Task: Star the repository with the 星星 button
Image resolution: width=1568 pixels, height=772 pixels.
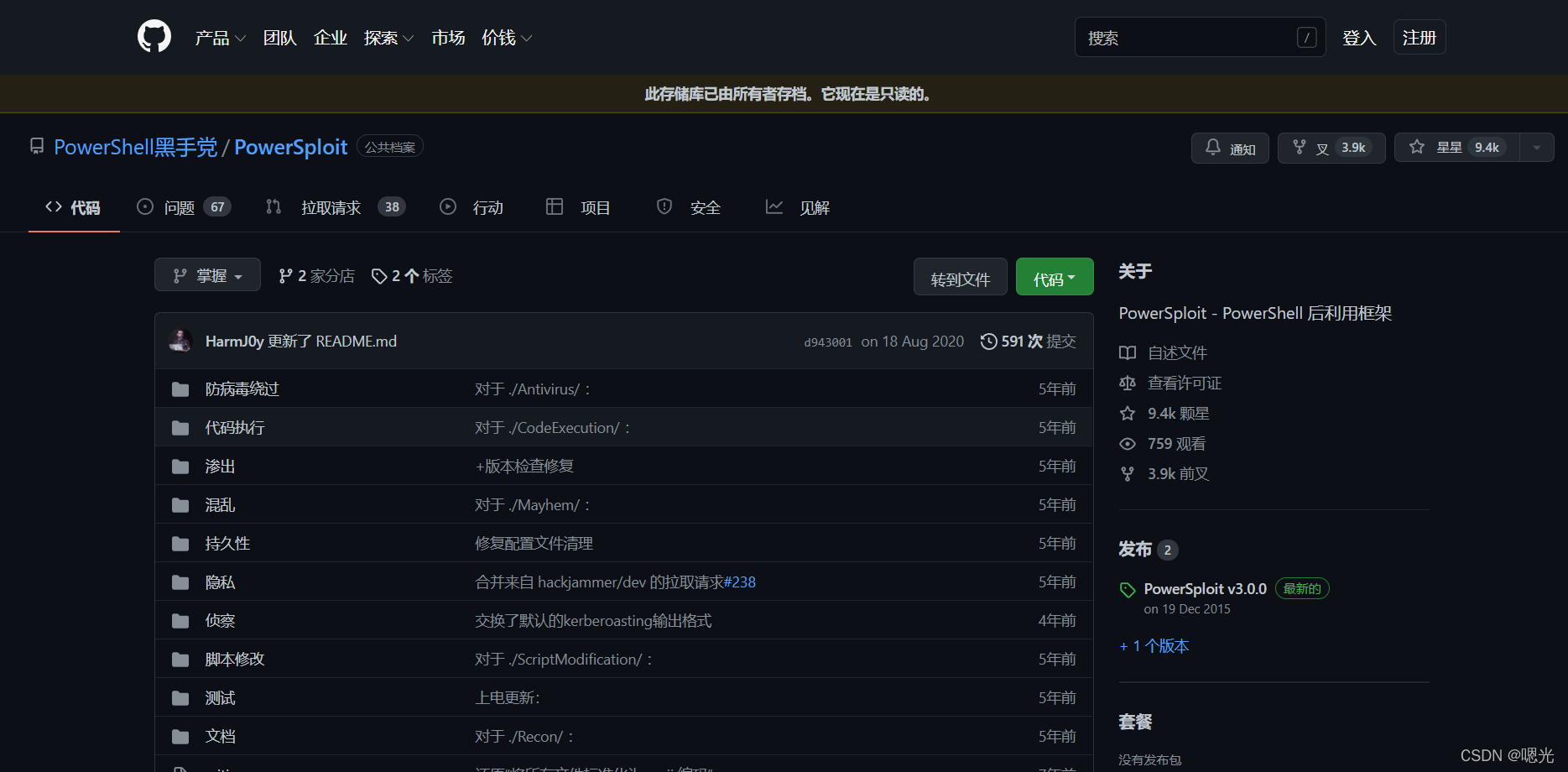Action: click(x=1457, y=148)
